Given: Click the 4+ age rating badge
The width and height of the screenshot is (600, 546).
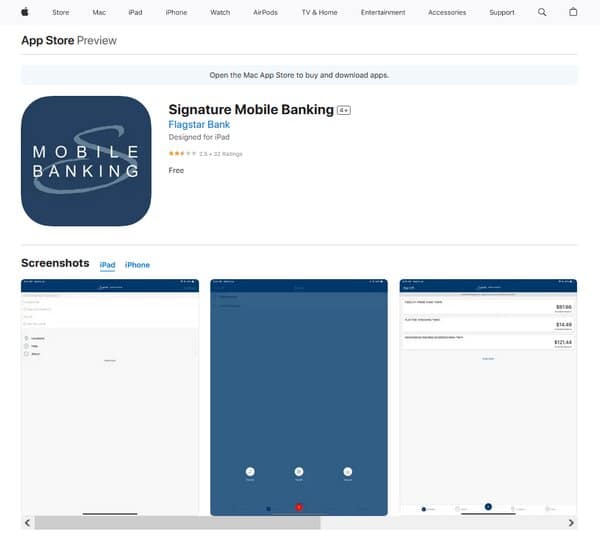Looking at the screenshot, I should (x=344, y=111).
